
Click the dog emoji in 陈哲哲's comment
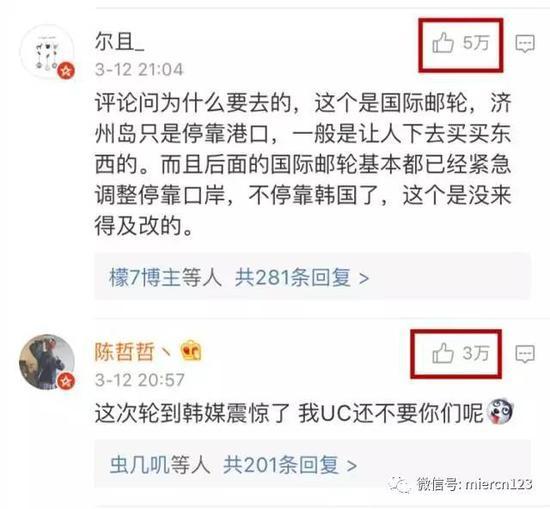pos(499,411)
